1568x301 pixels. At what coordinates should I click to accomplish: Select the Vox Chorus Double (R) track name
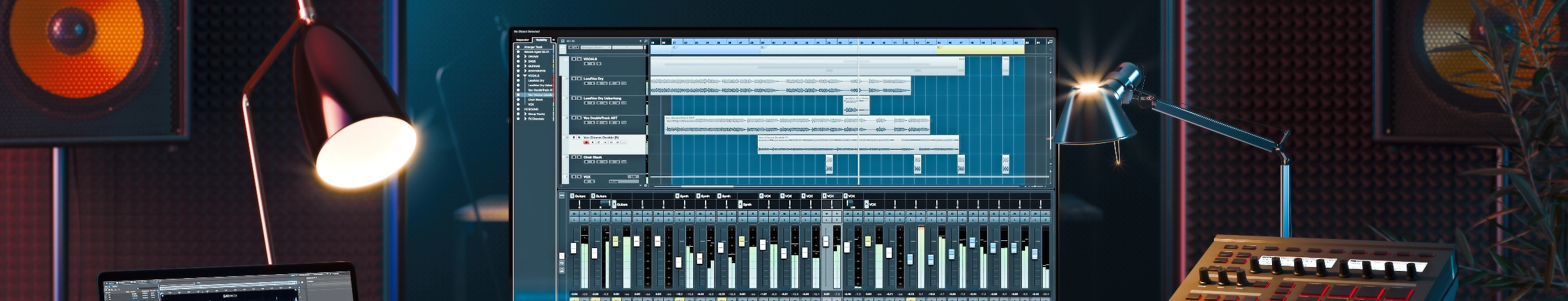(x=601, y=138)
